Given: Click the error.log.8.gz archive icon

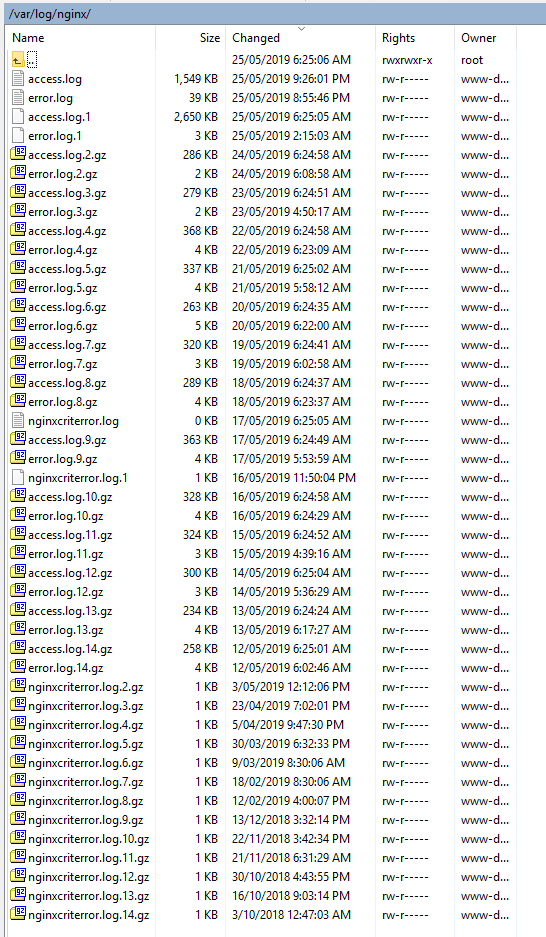Looking at the screenshot, I should coord(19,402).
